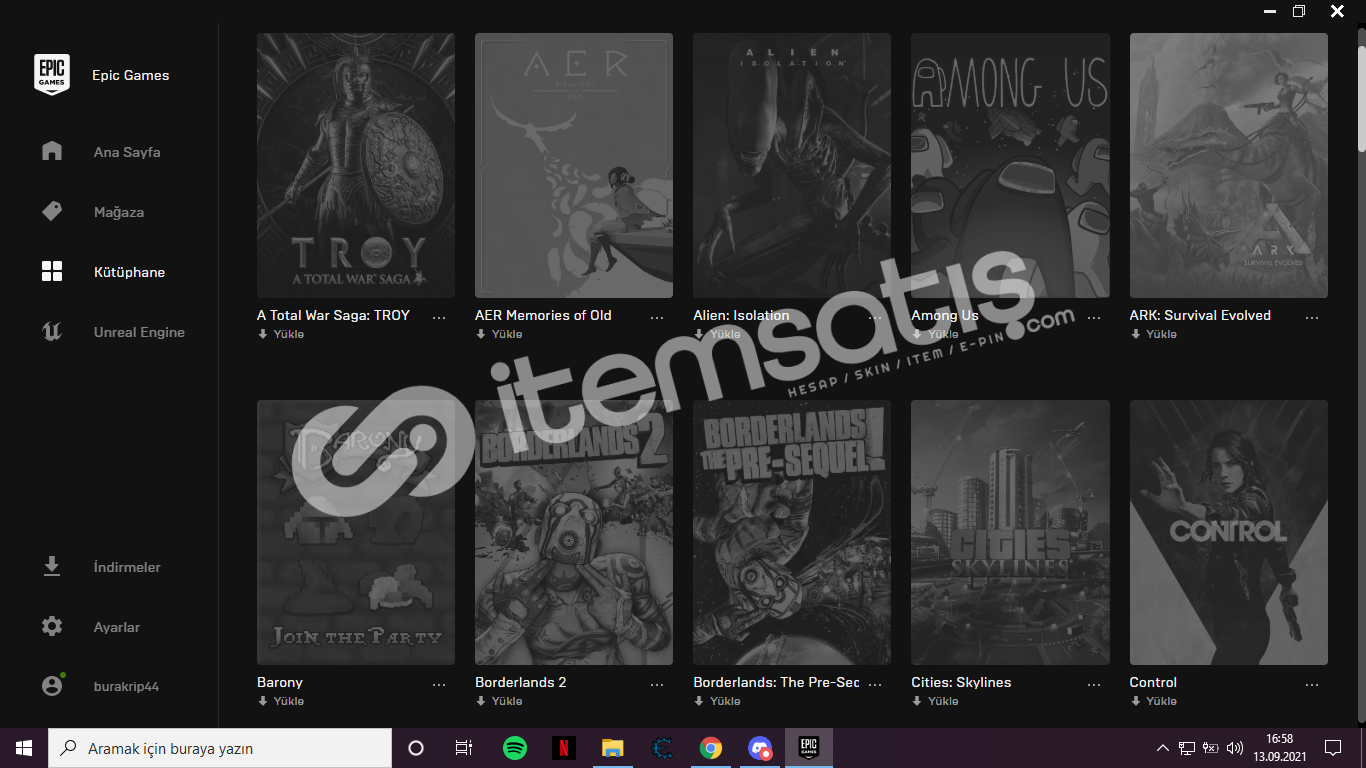This screenshot has width=1366, height=768.
Task: Open the Ayarlar gear icon
Action: 52,627
